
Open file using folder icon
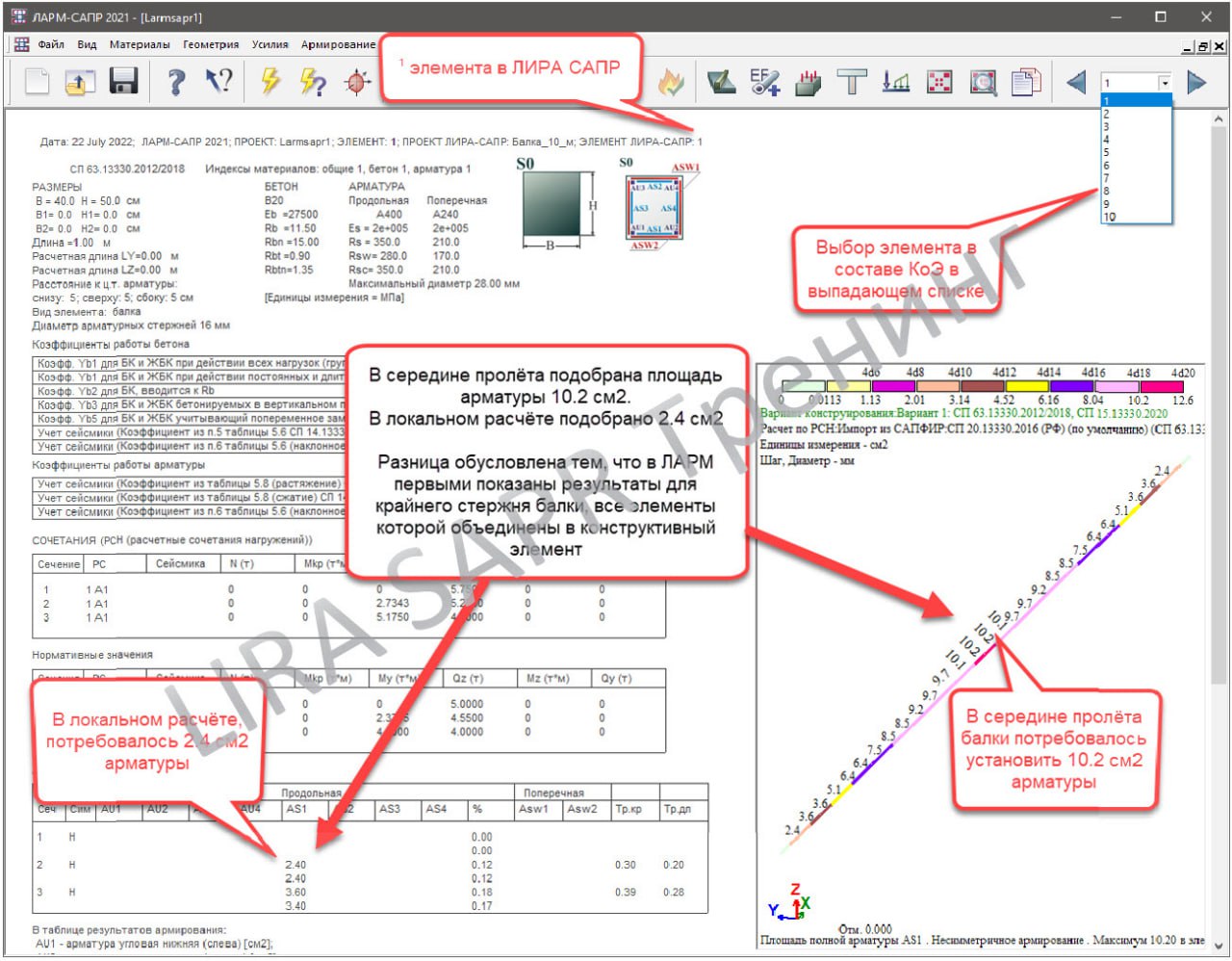point(80,81)
